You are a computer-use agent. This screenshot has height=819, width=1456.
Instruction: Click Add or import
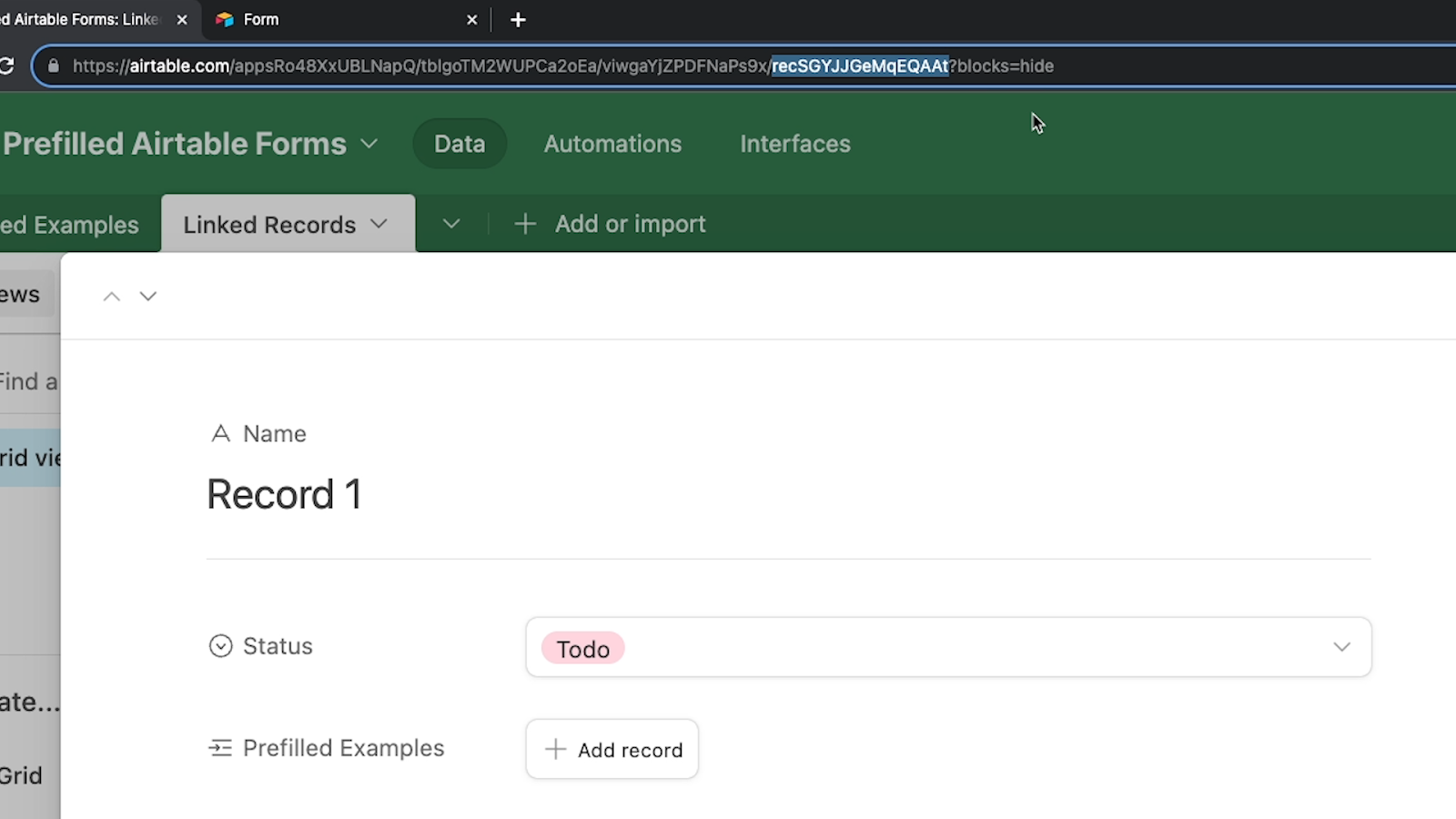click(x=630, y=224)
